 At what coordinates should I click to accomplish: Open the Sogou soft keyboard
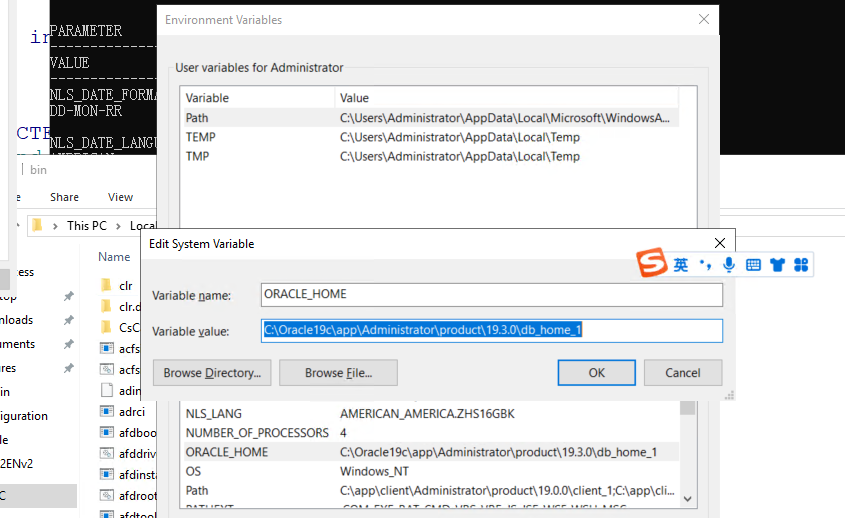pyautogui.click(x=753, y=265)
